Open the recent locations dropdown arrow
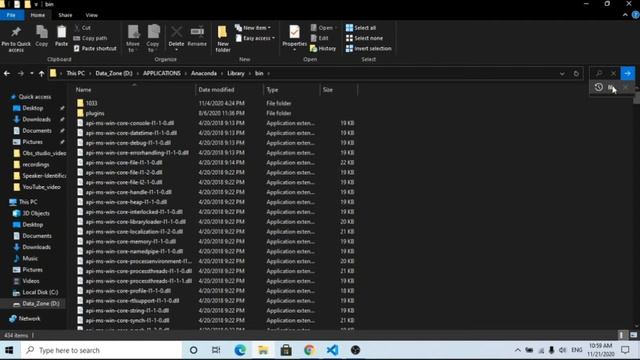 point(31,73)
